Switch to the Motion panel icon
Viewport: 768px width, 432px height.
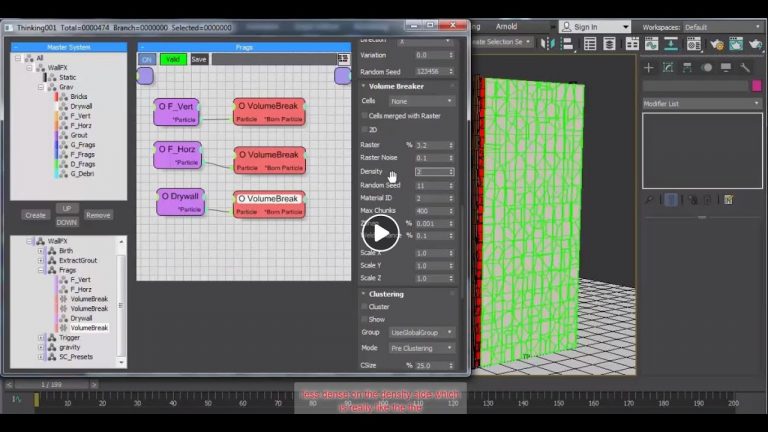(x=706, y=68)
